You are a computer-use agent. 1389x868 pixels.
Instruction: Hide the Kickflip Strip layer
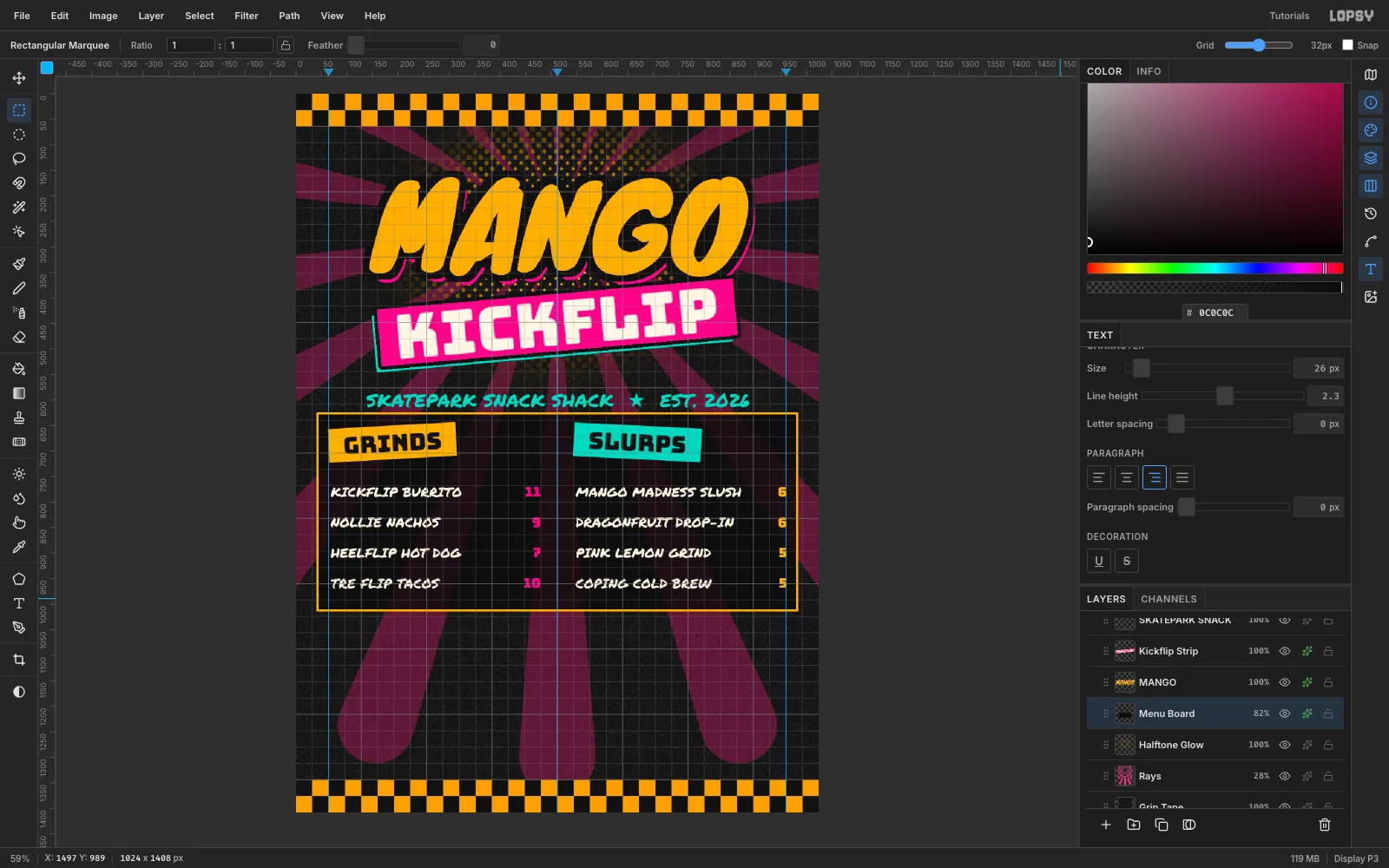[1285, 651]
